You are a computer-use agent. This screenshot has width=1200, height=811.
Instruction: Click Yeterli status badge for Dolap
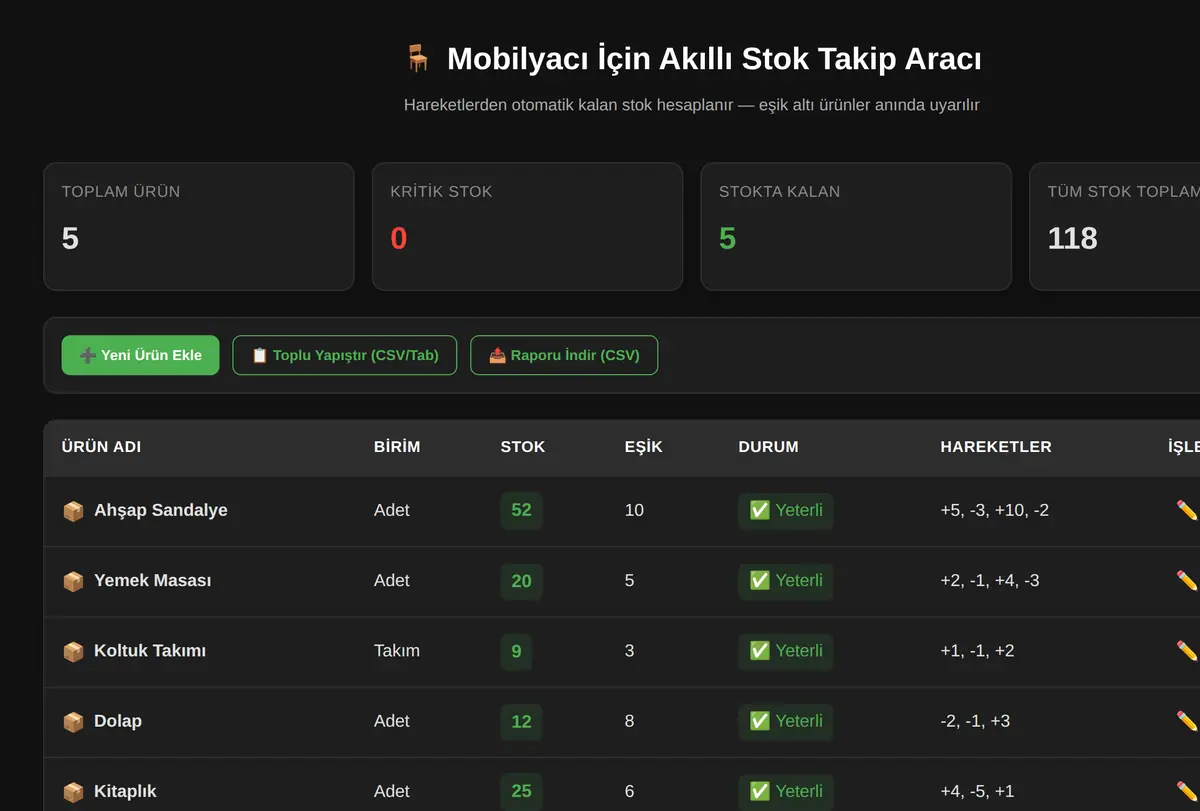tap(786, 721)
